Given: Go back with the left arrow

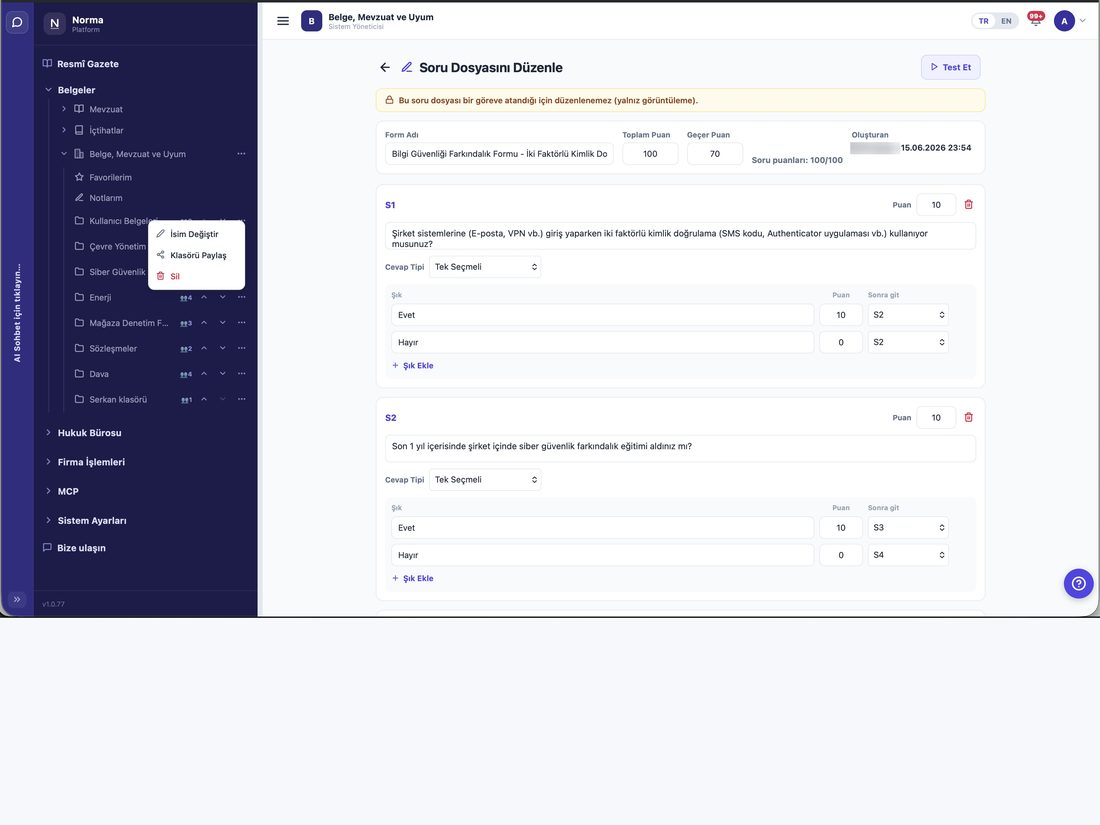Looking at the screenshot, I should point(385,67).
